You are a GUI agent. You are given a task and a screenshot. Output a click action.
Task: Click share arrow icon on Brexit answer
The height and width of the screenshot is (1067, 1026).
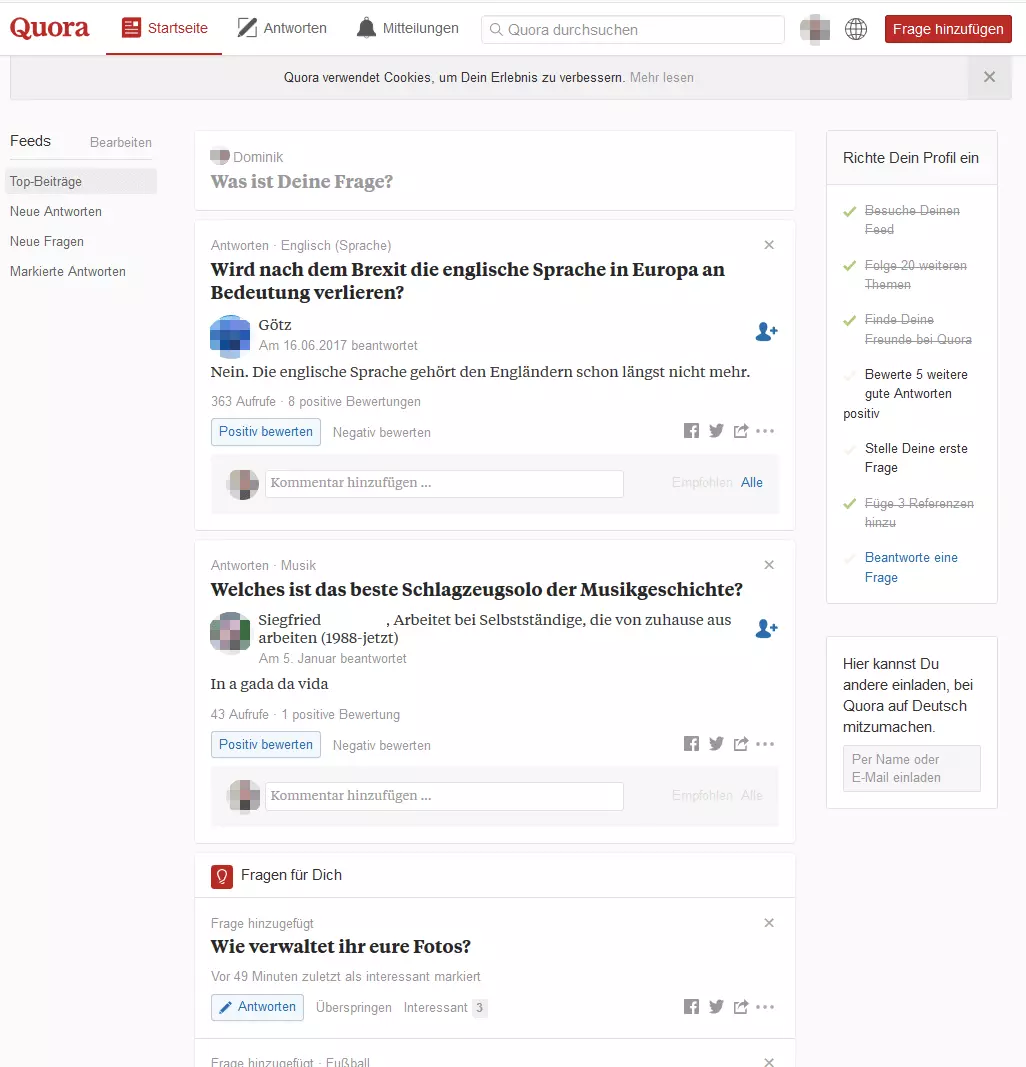click(741, 431)
